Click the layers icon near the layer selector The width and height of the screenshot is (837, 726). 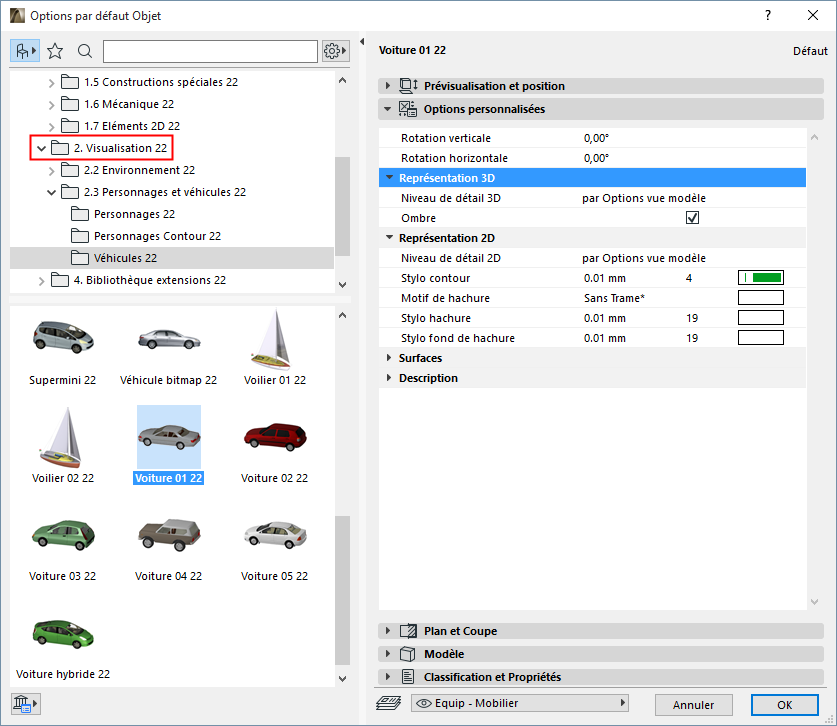coord(388,703)
